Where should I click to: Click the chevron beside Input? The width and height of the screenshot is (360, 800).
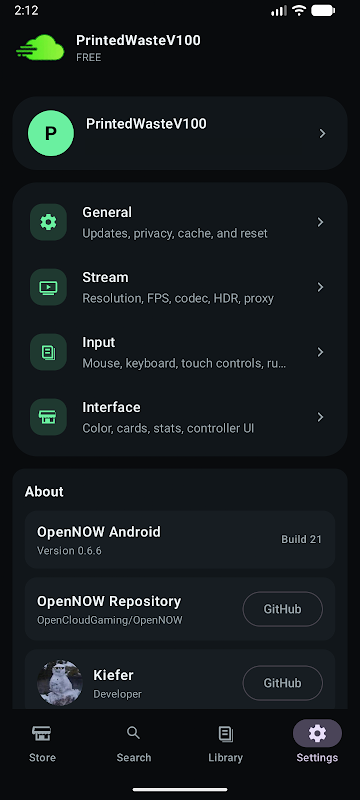pos(320,352)
